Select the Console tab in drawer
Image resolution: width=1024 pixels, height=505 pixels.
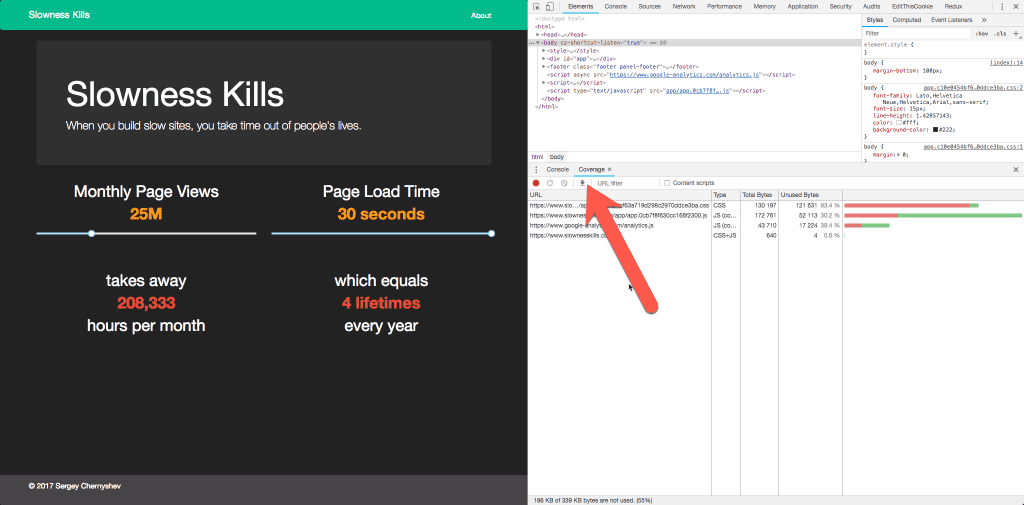(558, 170)
